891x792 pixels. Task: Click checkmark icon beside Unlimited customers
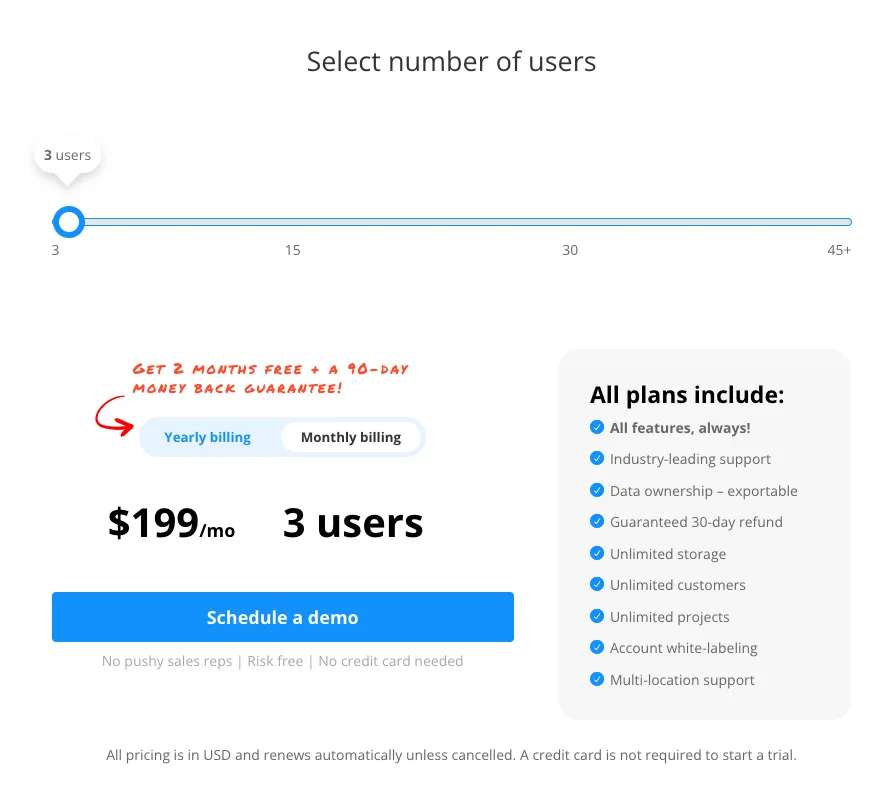pyautogui.click(x=597, y=585)
